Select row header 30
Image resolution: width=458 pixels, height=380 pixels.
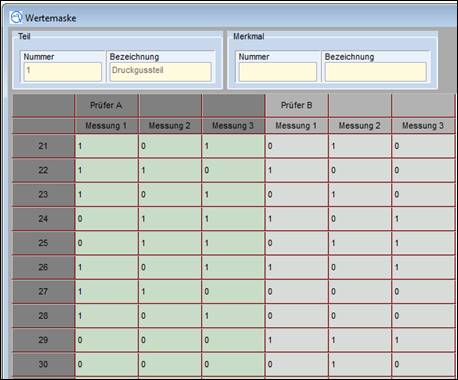click(44, 364)
